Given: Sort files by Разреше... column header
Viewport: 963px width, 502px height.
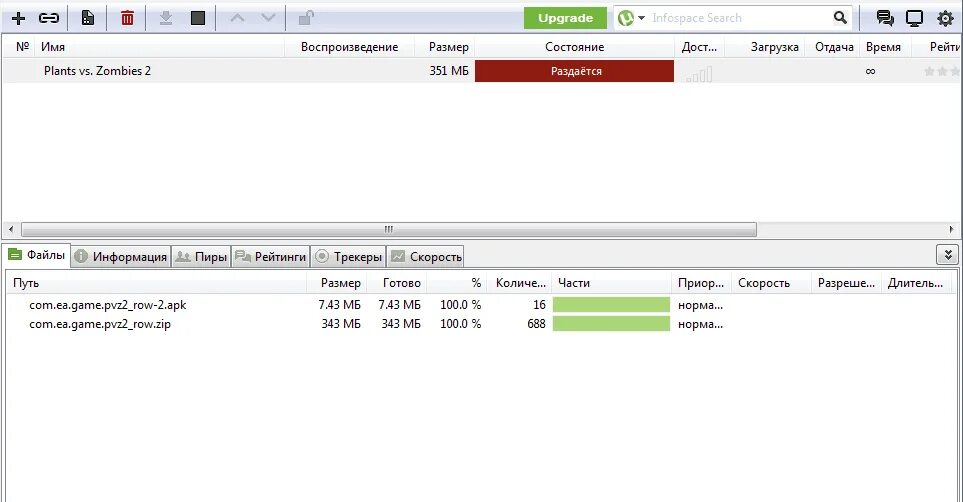Looking at the screenshot, I should (x=846, y=283).
